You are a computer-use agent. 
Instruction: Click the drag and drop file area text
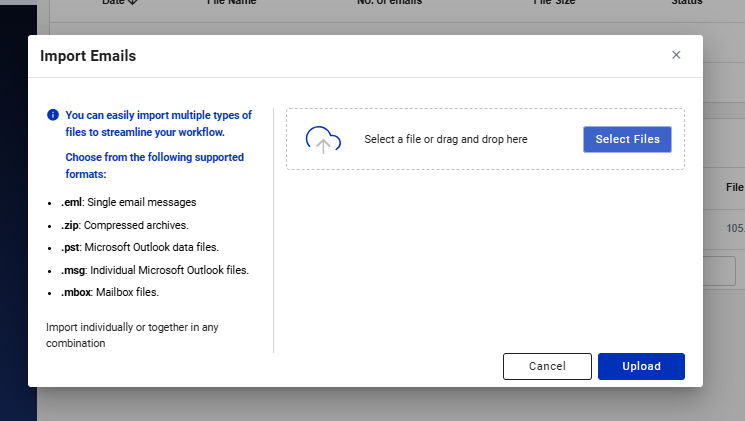tap(446, 139)
